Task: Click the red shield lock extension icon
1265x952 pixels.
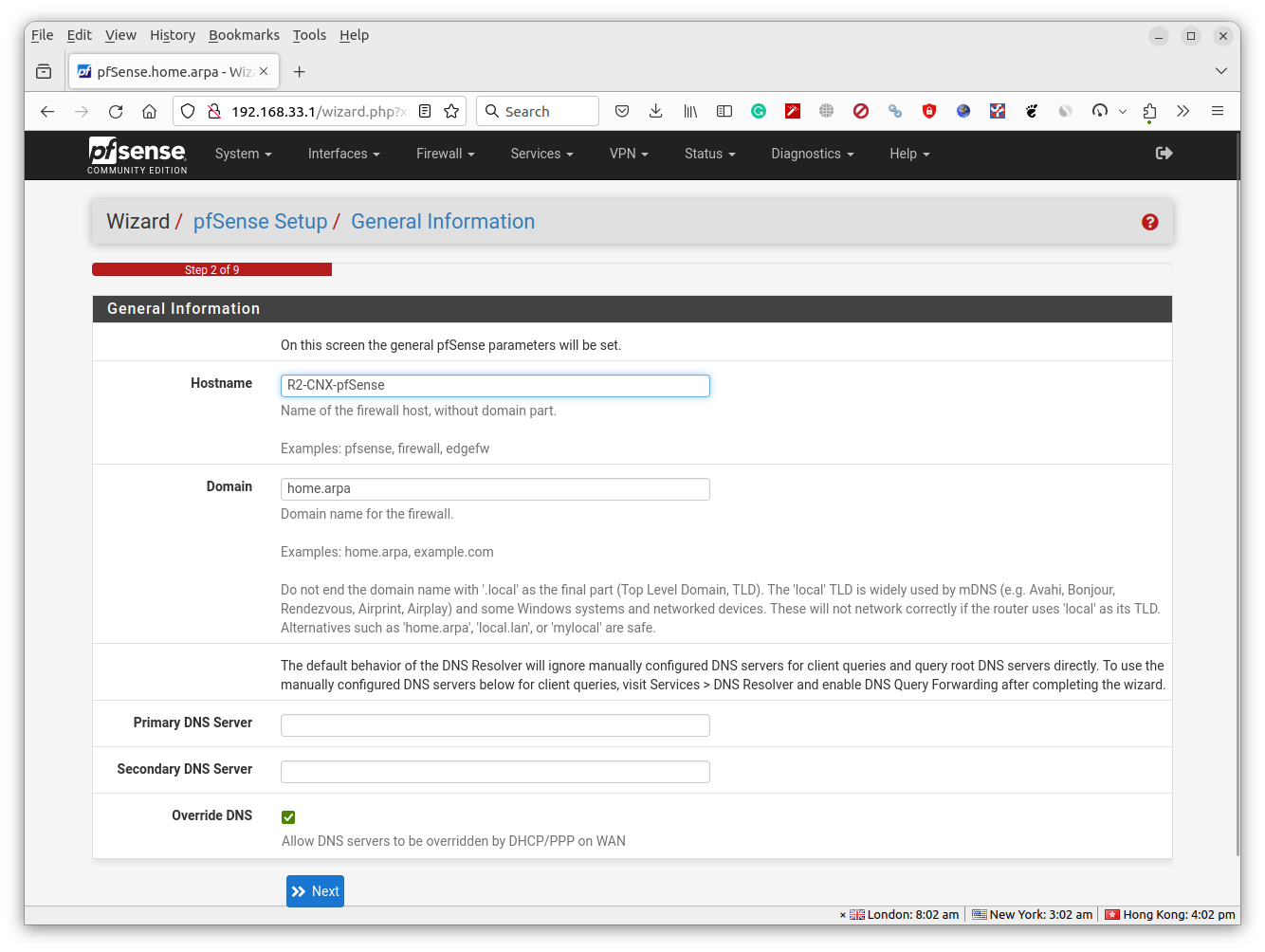Action: pos(929,111)
